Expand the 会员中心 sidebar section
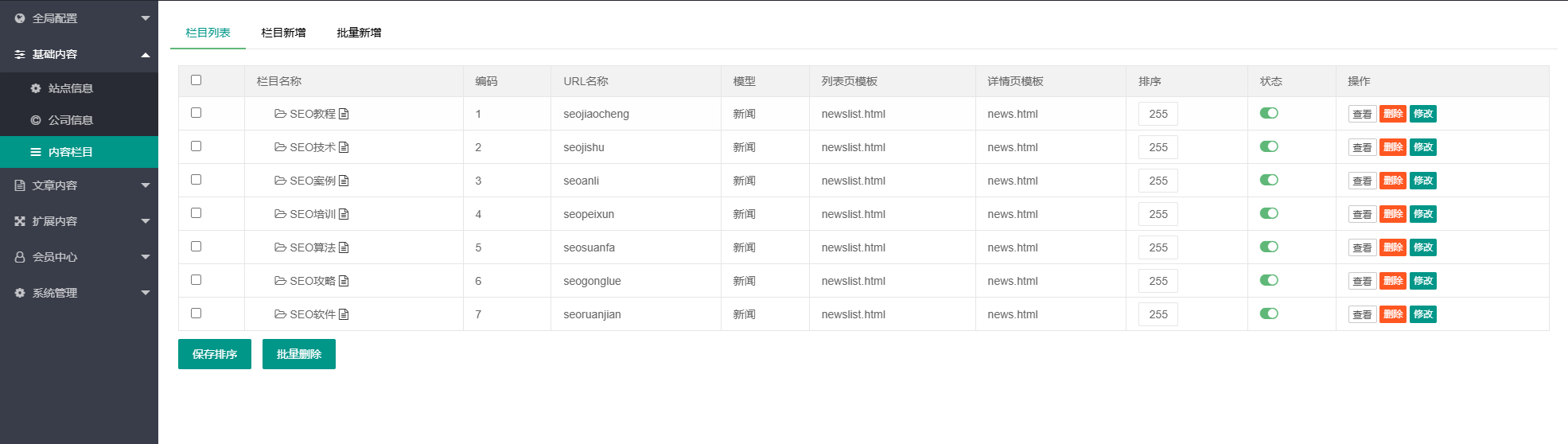Viewport: 1568px width, 444px height. pyautogui.click(x=79, y=257)
